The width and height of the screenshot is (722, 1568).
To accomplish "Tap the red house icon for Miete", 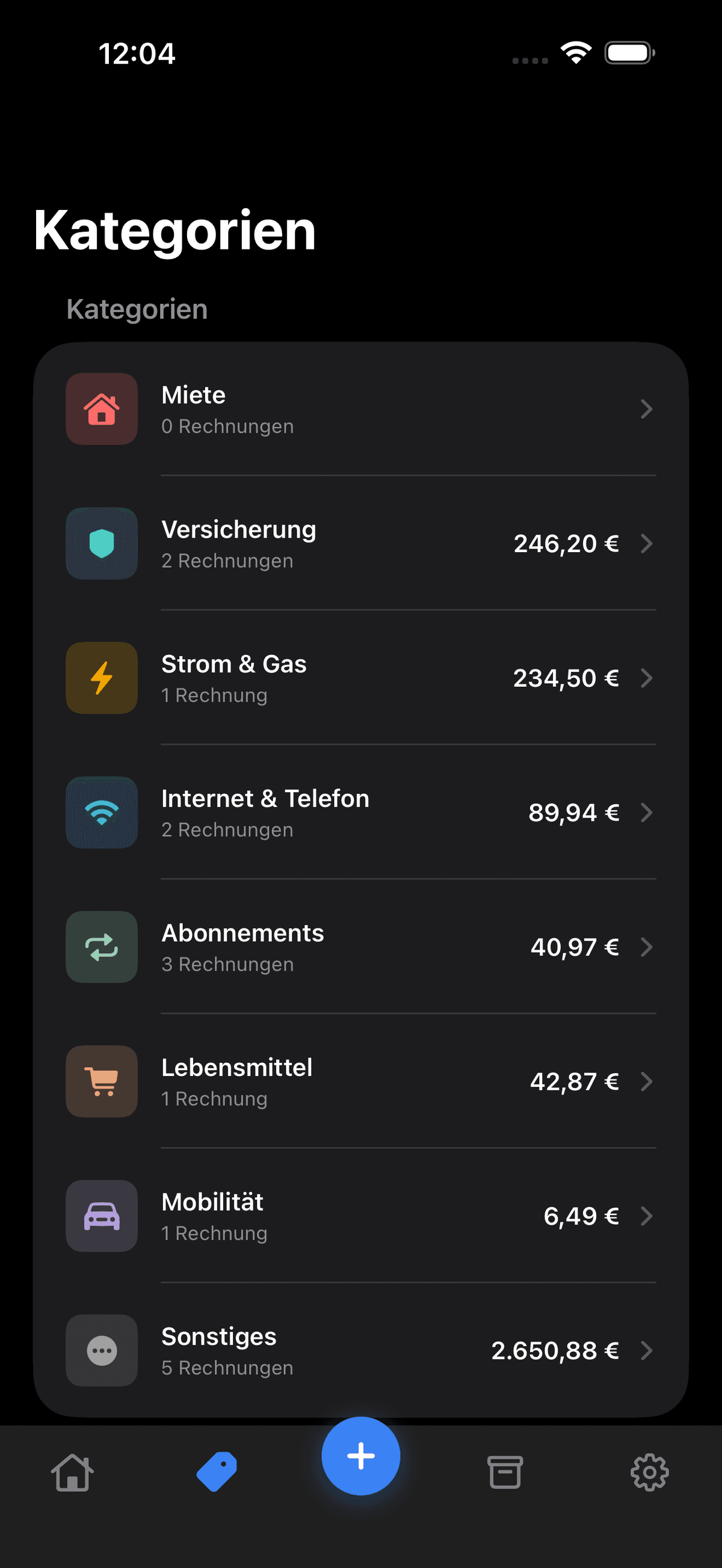I will 102,409.
